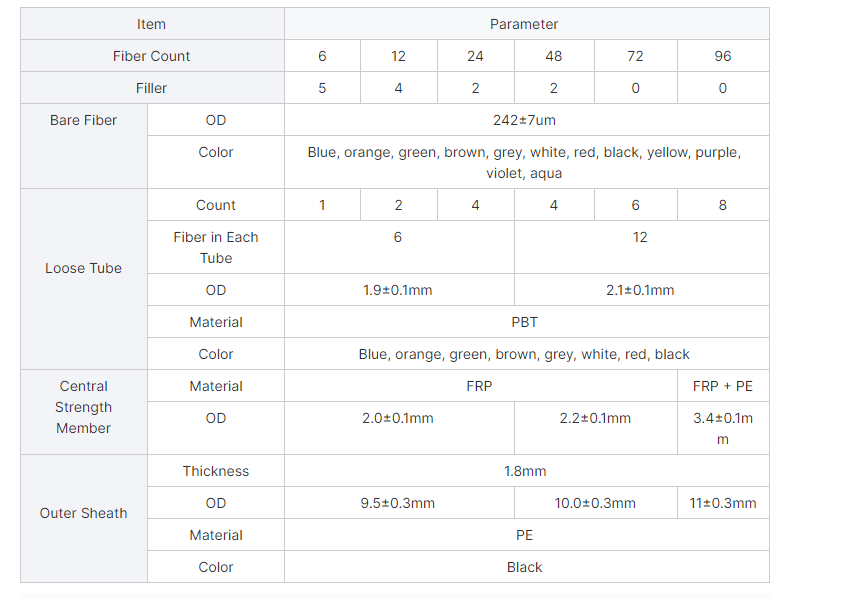Click the PBT material cell

pos(526,322)
